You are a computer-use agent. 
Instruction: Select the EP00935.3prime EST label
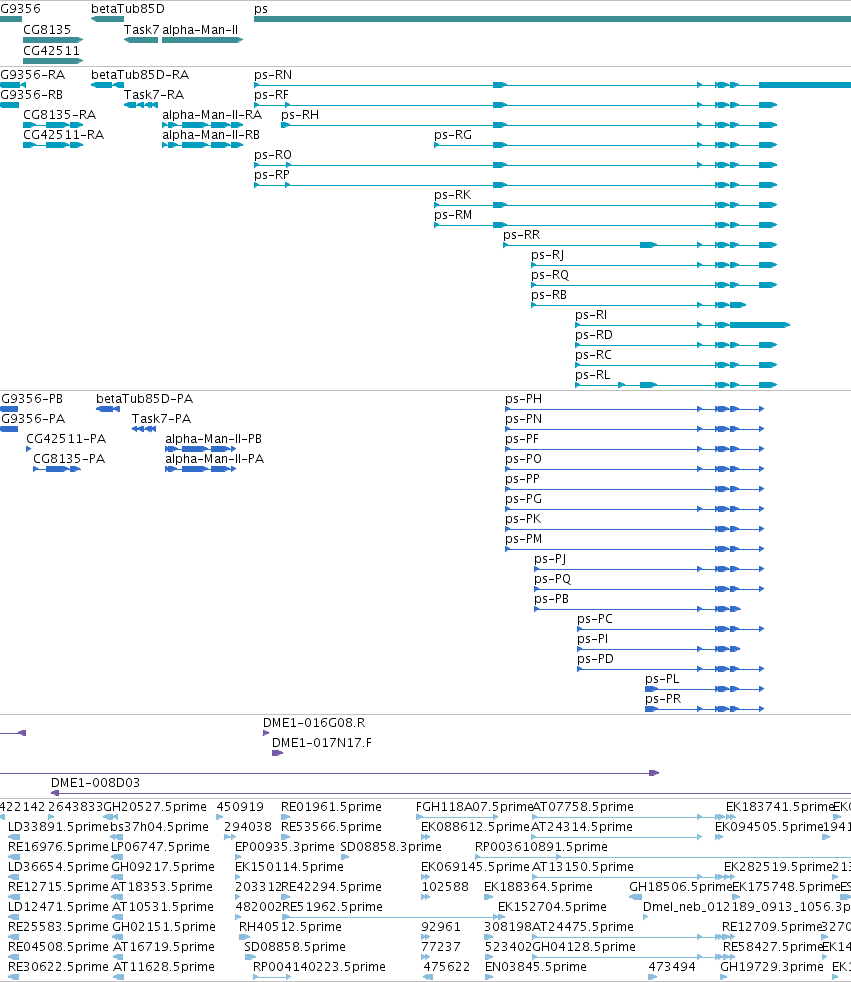coord(285,847)
